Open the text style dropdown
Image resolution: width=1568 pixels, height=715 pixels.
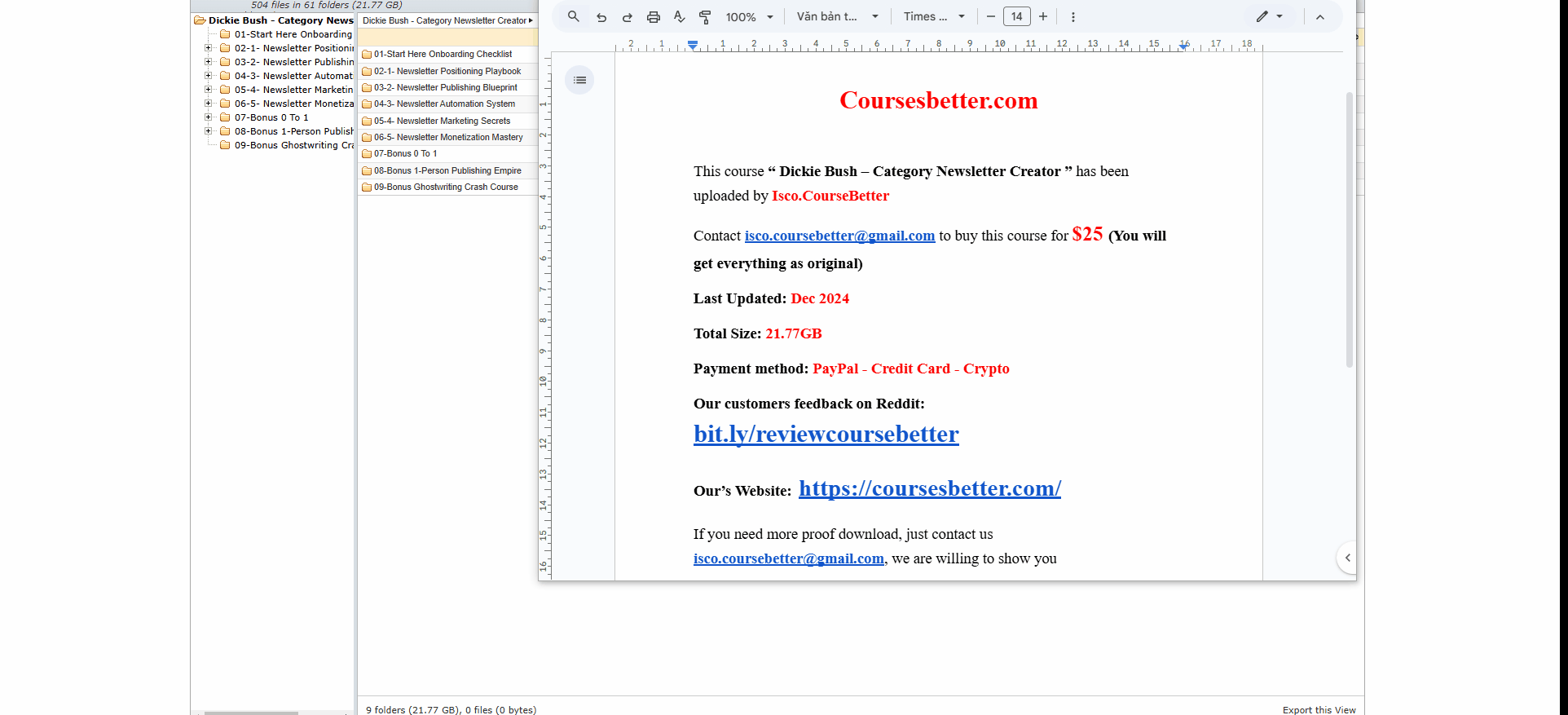point(838,17)
